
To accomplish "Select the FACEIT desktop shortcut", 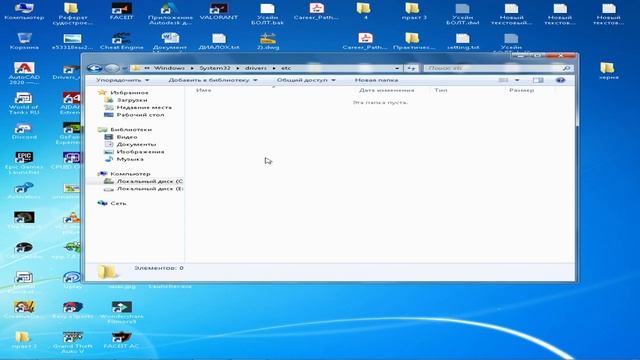I will (121, 11).
